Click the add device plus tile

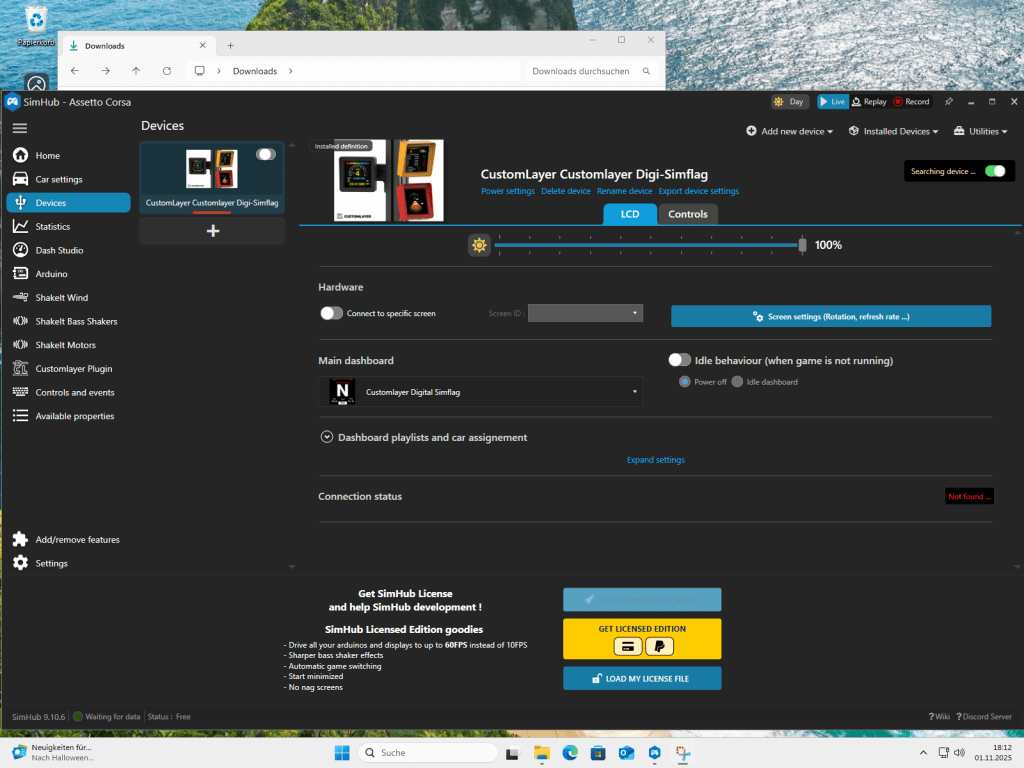point(212,231)
